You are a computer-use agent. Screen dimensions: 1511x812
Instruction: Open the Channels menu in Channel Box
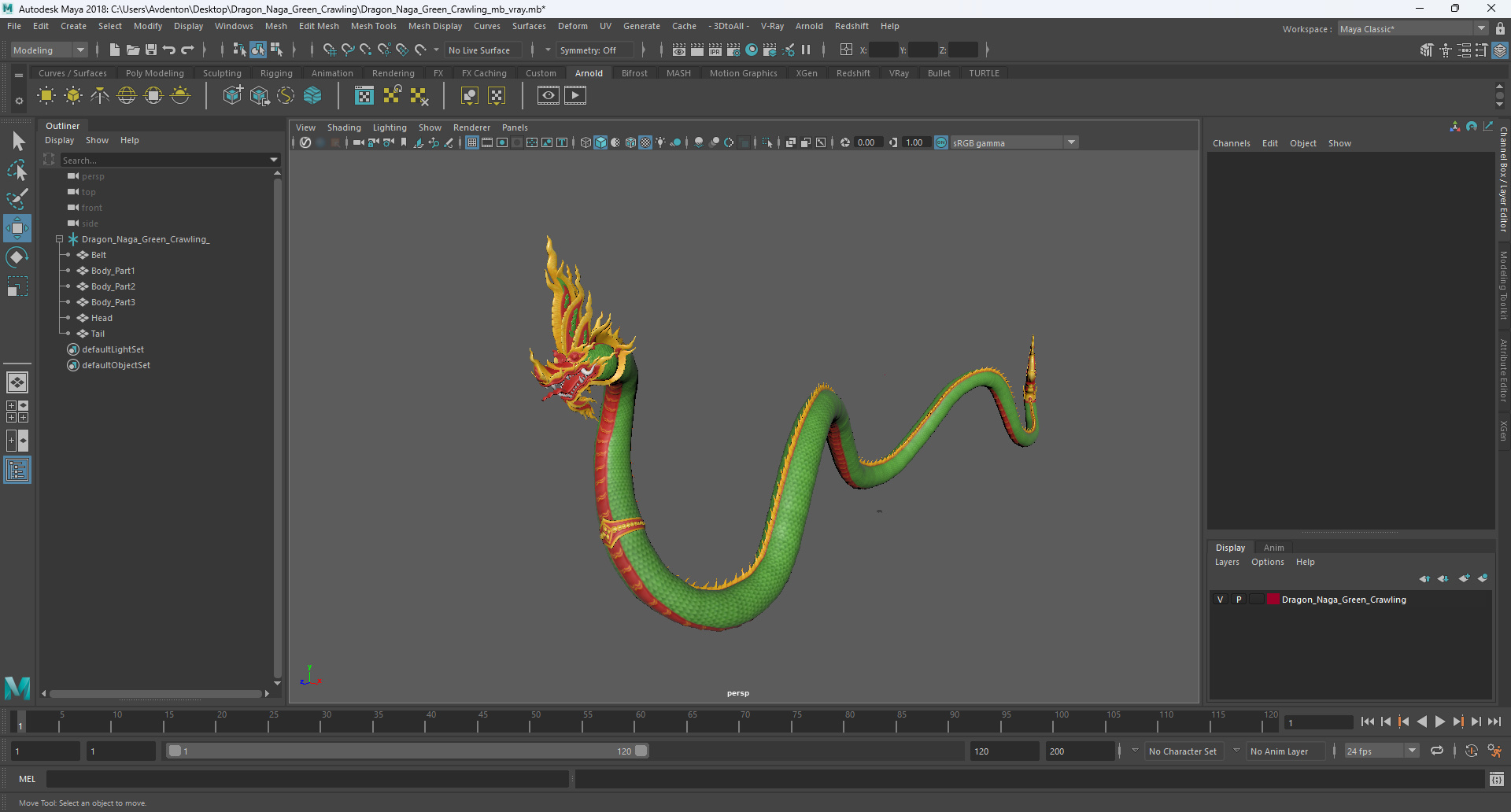coord(1231,143)
